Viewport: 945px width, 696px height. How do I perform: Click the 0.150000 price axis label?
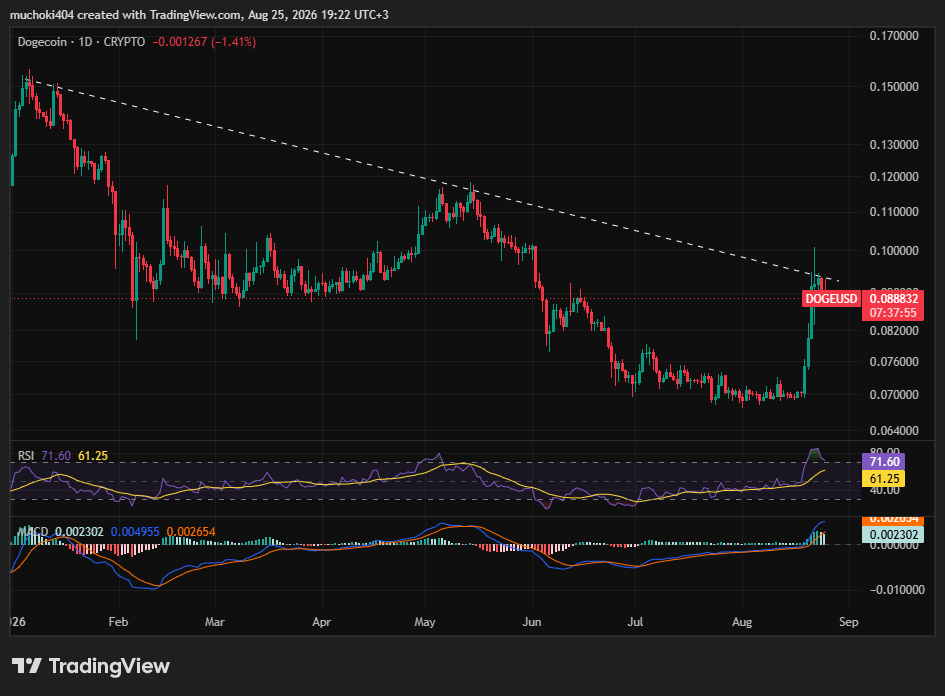pos(894,87)
